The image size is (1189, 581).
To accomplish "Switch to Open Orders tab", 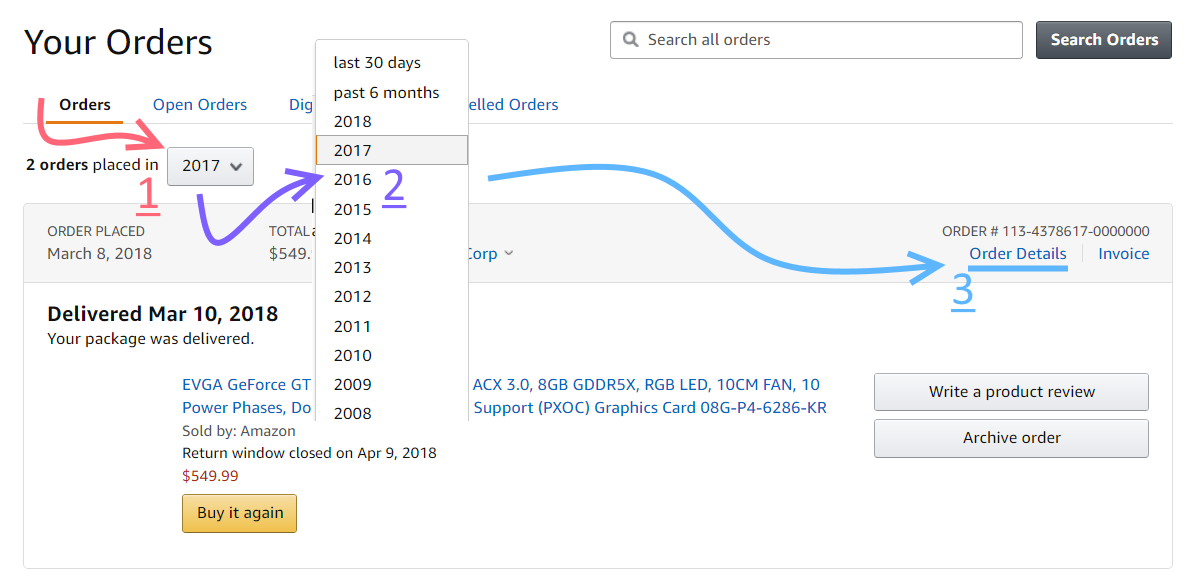I will (200, 105).
